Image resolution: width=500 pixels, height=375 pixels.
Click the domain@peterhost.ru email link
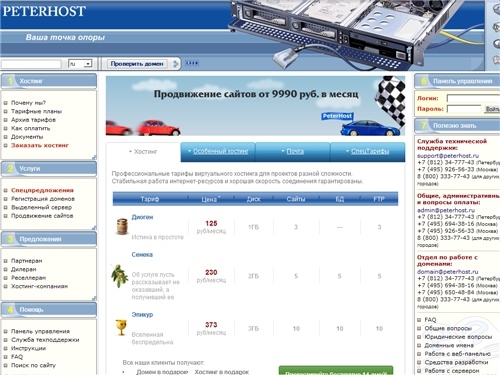pos(448,272)
